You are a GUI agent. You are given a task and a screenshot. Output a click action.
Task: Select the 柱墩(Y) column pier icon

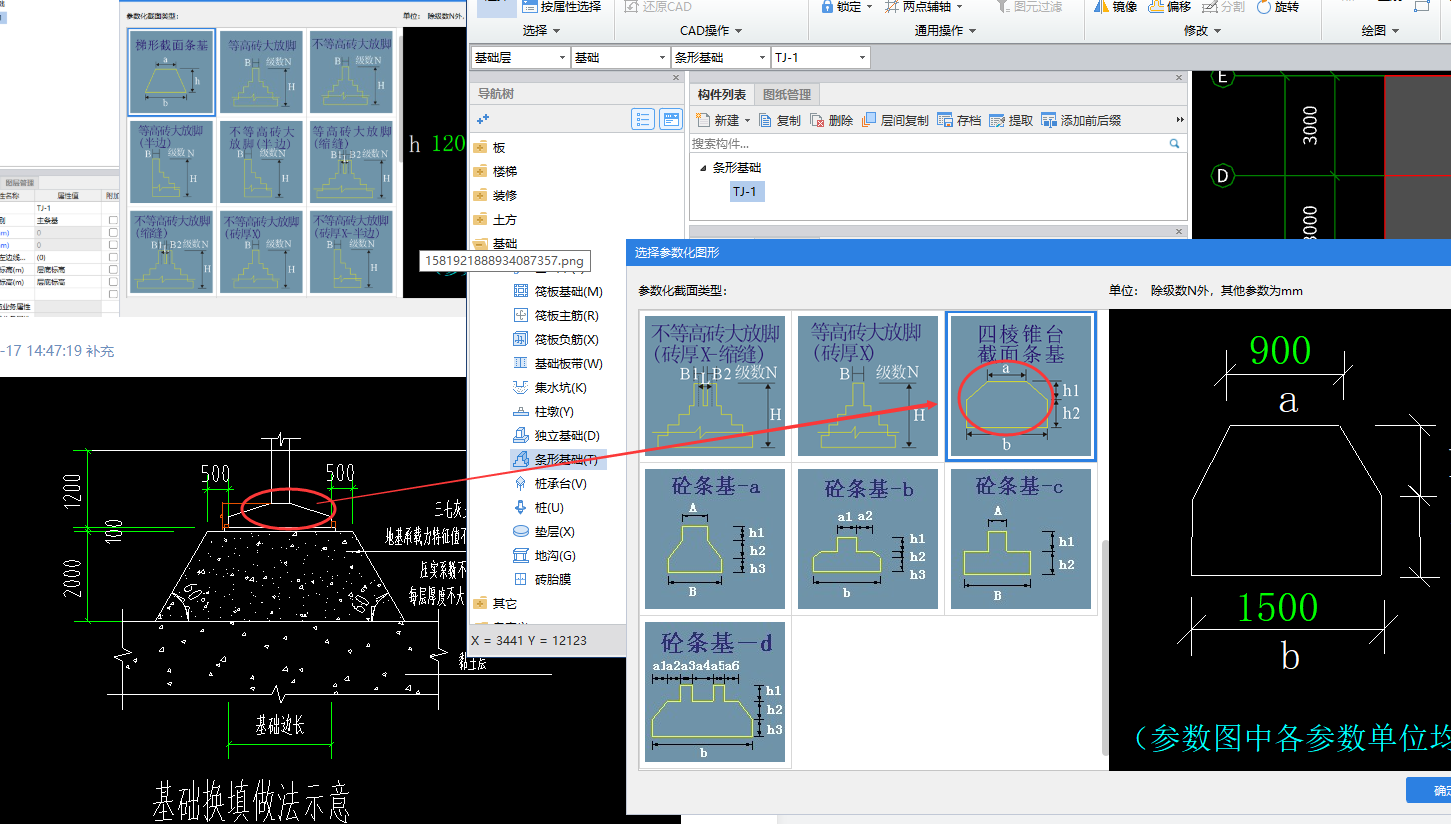[x=520, y=411]
